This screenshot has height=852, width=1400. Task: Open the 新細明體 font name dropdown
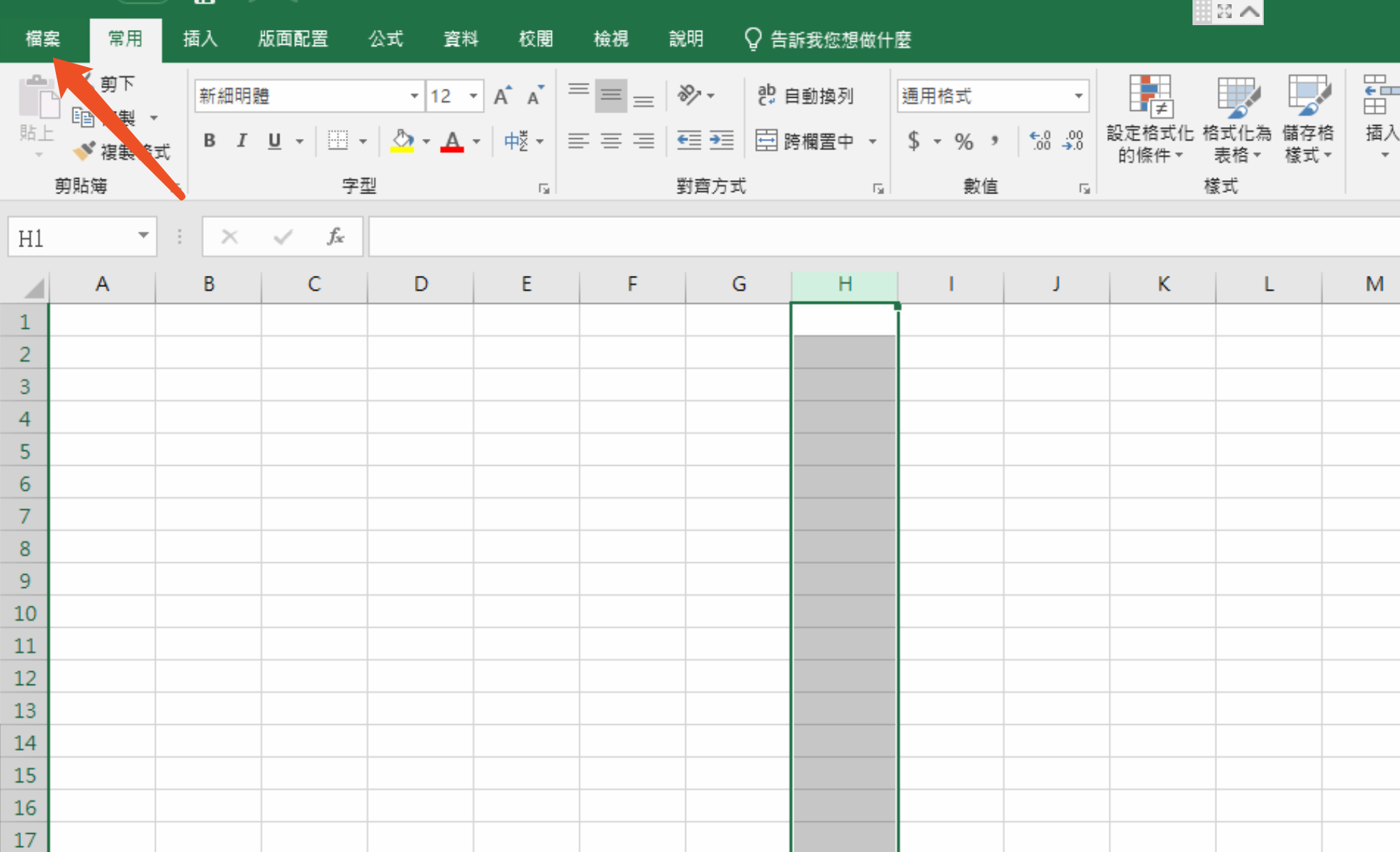click(x=414, y=96)
